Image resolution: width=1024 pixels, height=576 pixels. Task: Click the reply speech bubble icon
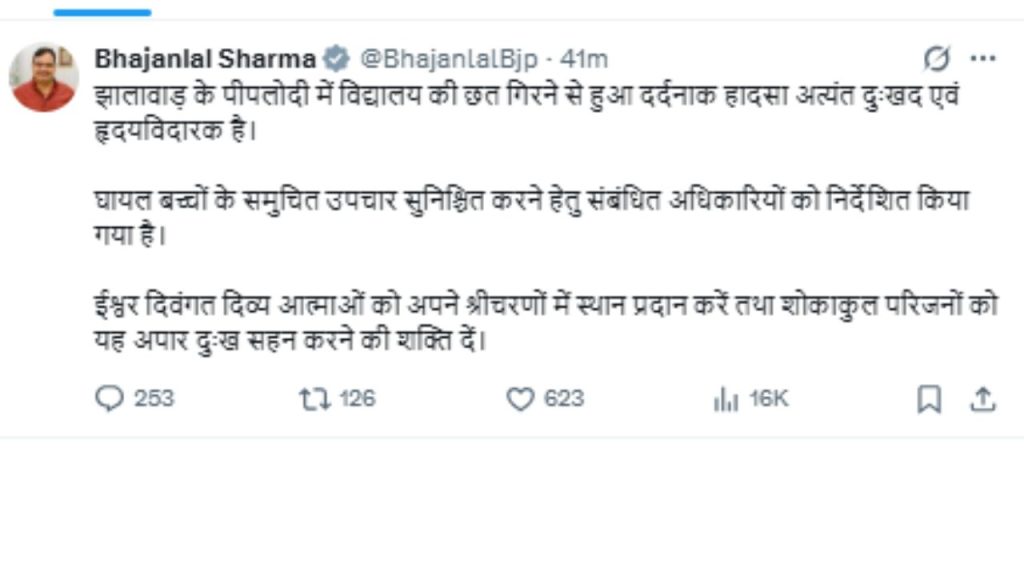(108, 399)
